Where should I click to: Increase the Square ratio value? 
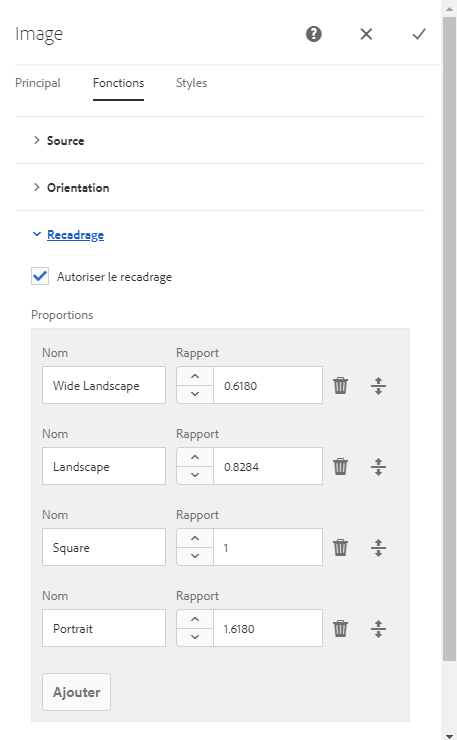point(195,539)
